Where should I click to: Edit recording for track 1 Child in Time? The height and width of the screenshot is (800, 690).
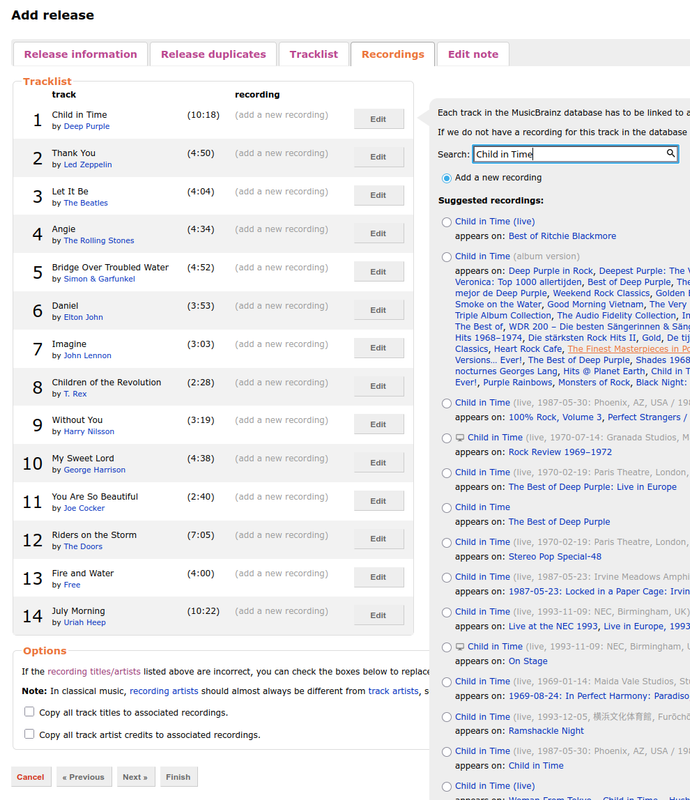379,119
